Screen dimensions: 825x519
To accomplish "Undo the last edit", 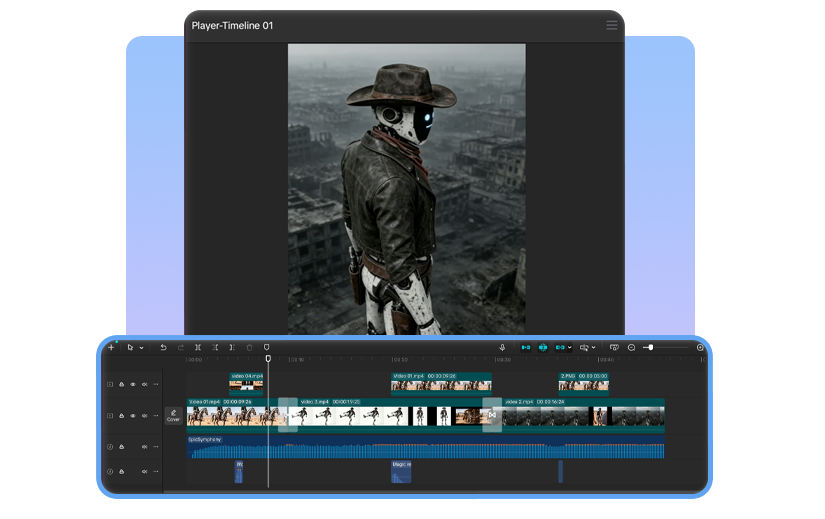I will pos(163,347).
